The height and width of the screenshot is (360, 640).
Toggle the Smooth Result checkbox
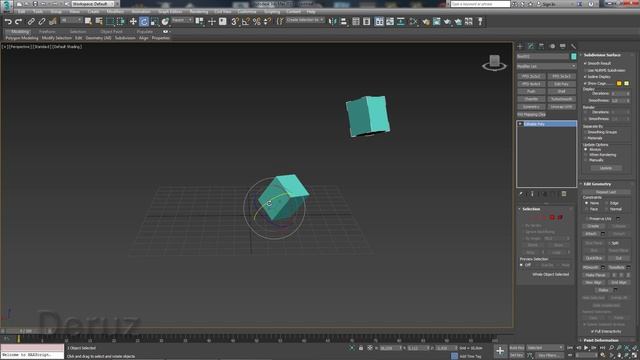pyautogui.click(x=585, y=63)
